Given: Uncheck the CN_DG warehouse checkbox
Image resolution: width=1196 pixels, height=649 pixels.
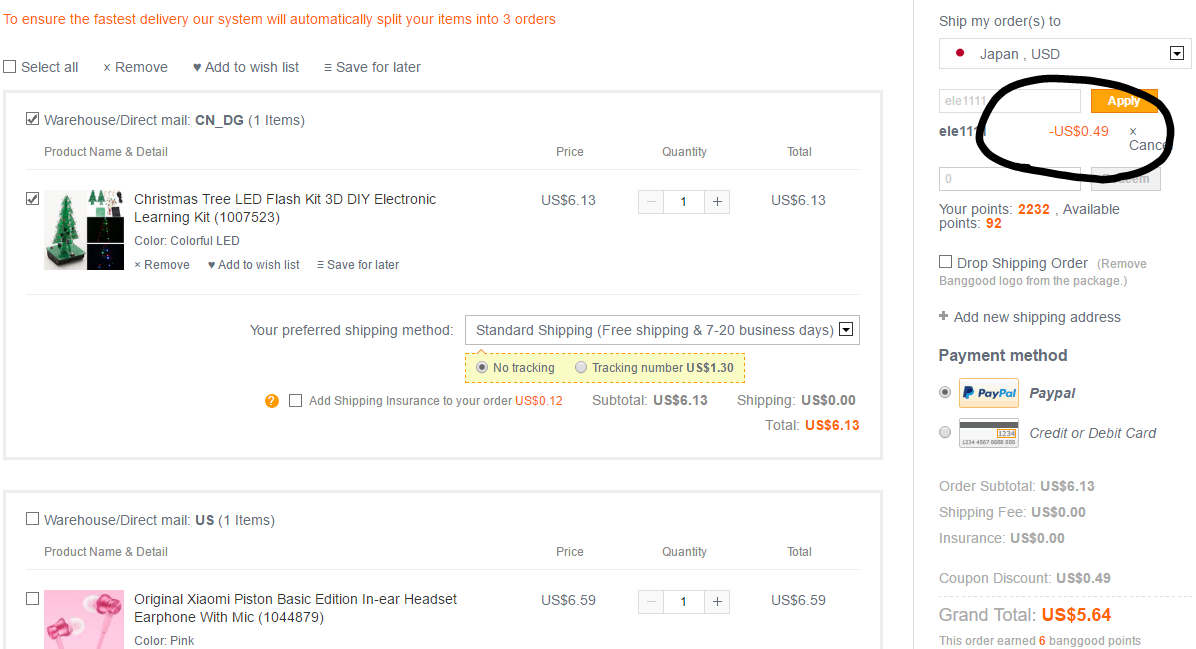Looking at the screenshot, I should click(32, 119).
